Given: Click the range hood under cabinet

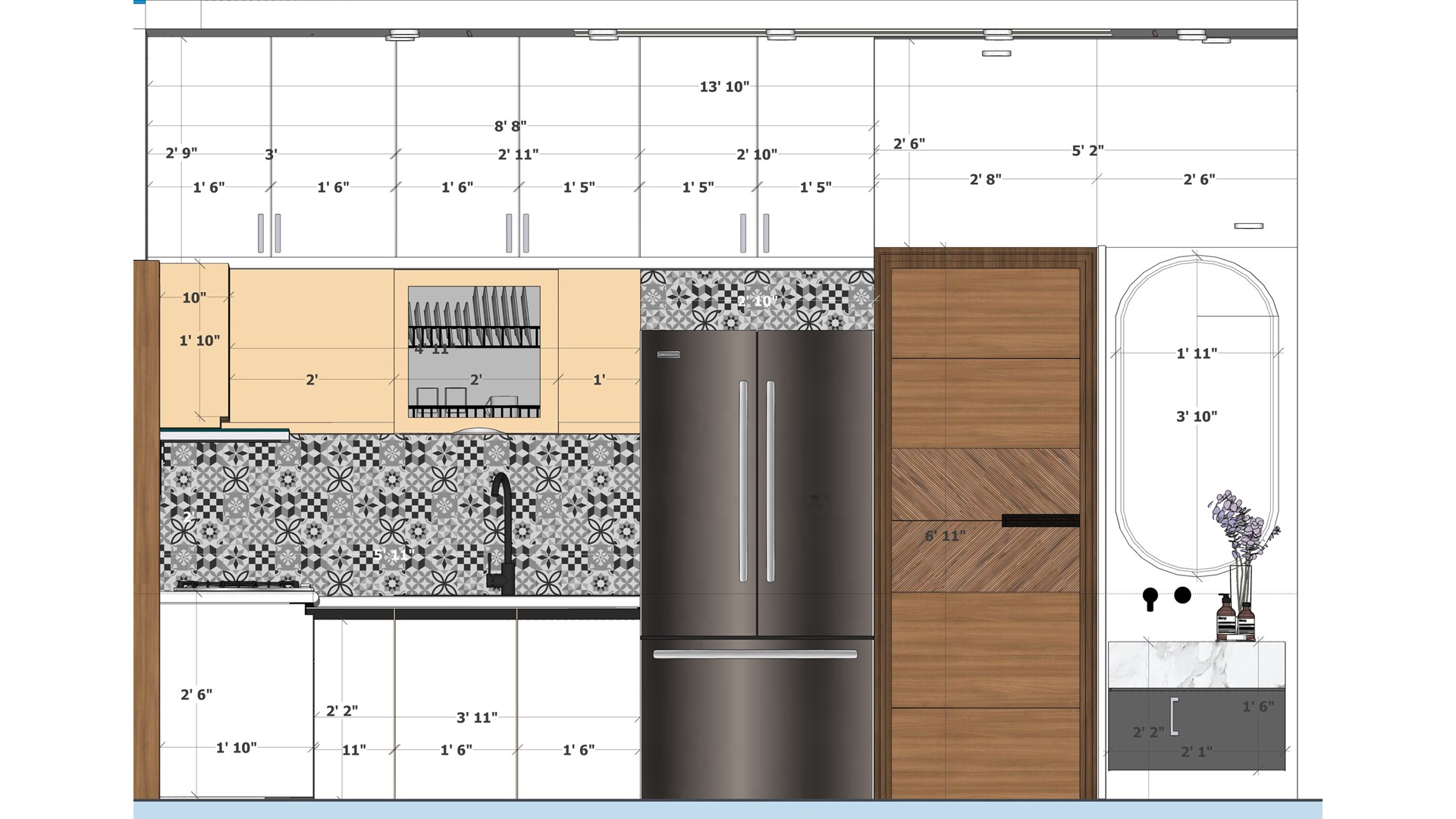Looking at the screenshot, I should tap(224, 435).
